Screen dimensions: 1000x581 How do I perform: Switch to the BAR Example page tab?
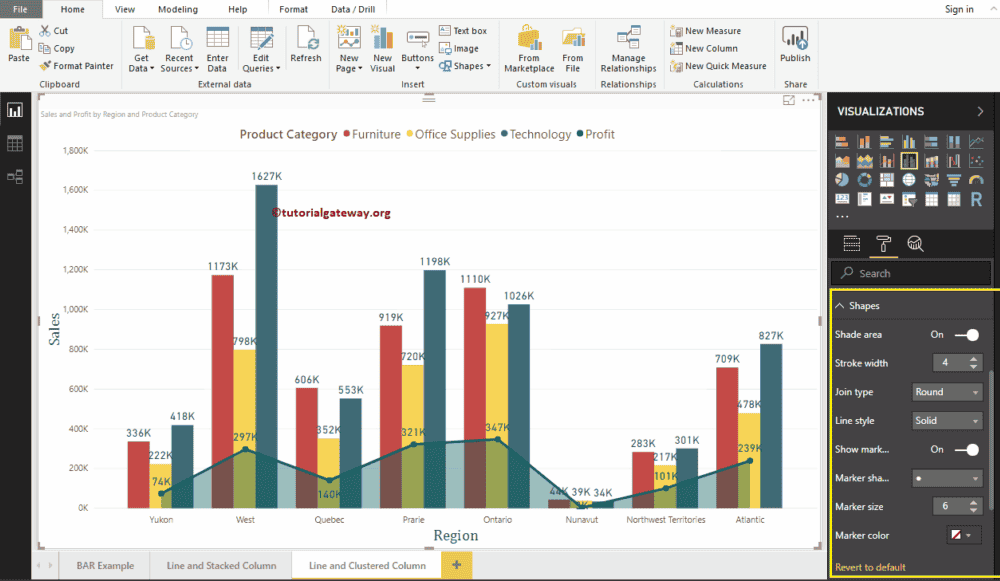(105, 566)
